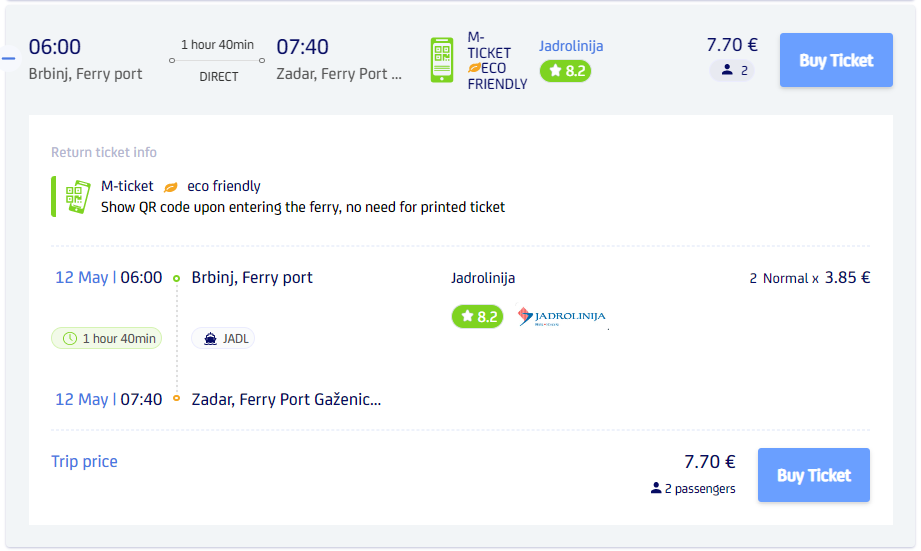Click '12 May | 07:40' arrival date

click(109, 399)
